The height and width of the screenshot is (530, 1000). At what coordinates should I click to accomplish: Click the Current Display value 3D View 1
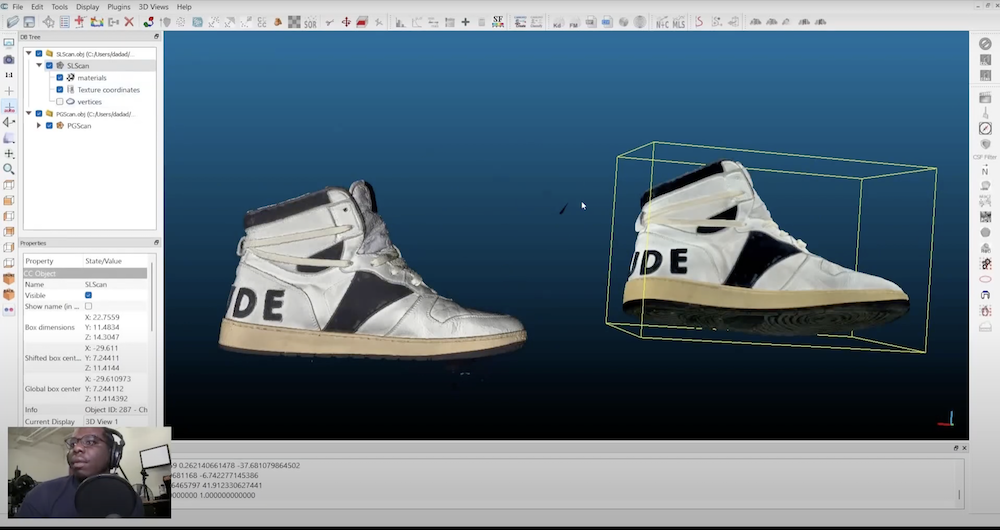coord(101,422)
